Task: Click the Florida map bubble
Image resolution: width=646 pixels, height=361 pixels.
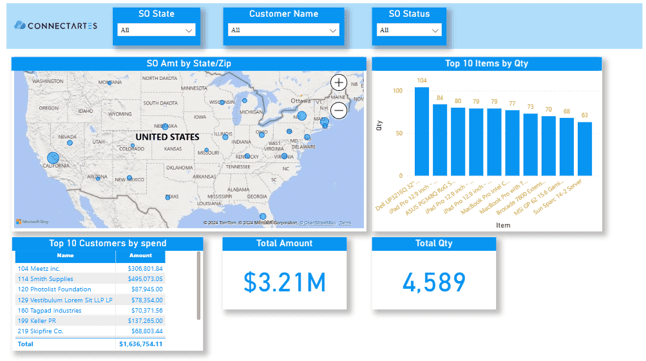Action: 262,216
